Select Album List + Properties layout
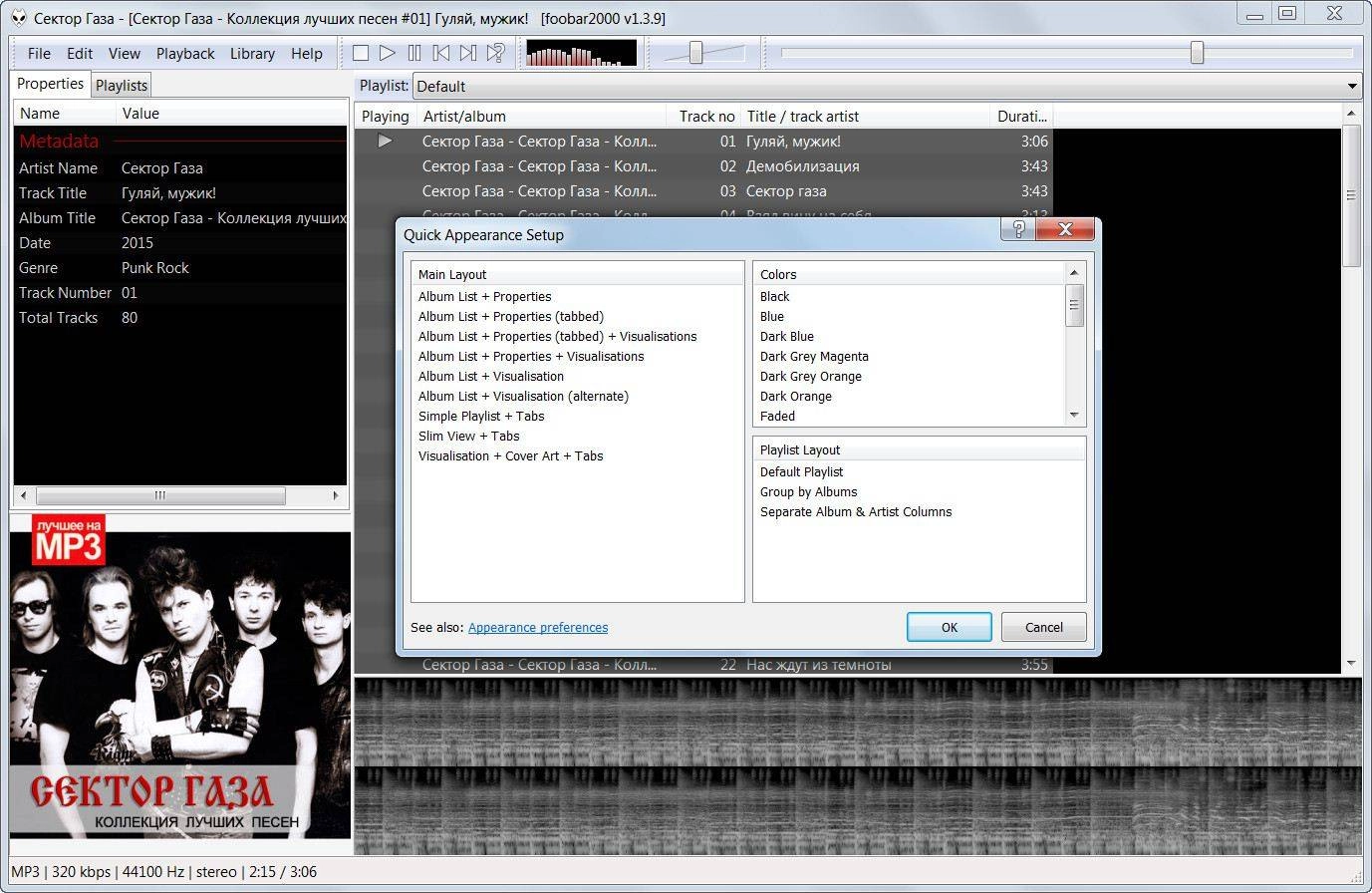The height and width of the screenshot is (893, 1372). (484, 296)
